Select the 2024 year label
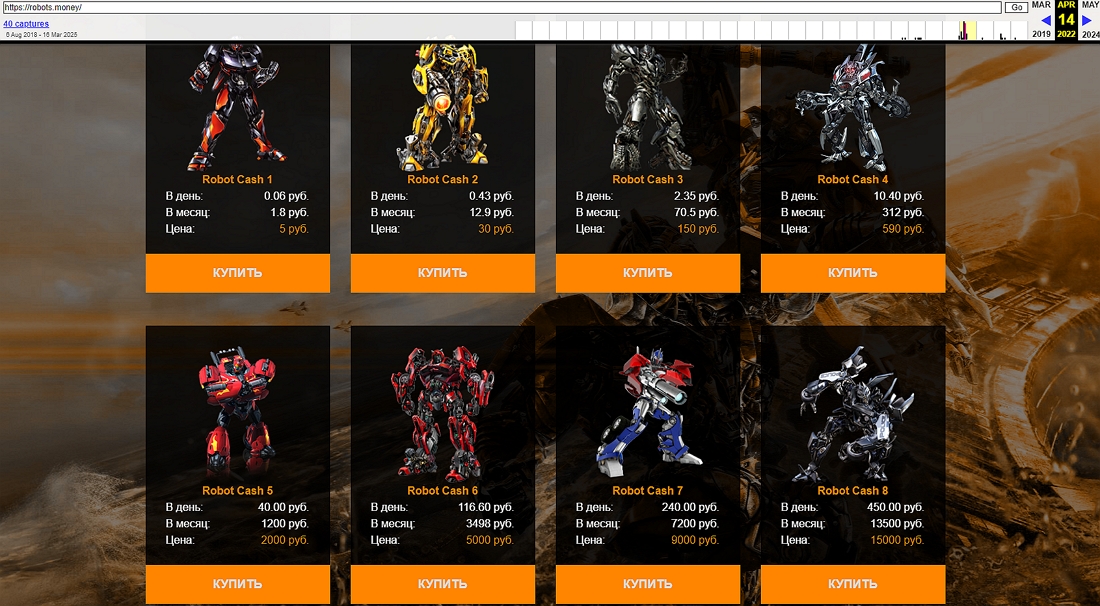1100x606 pixels. [1090, 34]
